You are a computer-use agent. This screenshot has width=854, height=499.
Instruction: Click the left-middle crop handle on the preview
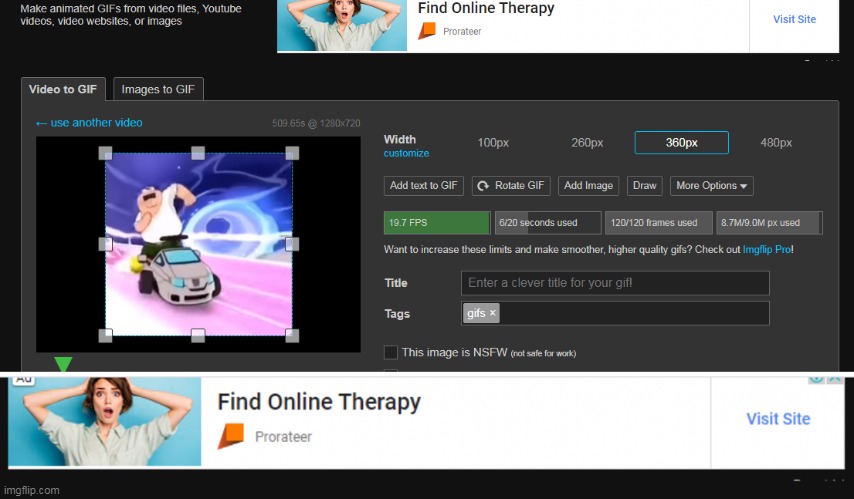105,243
